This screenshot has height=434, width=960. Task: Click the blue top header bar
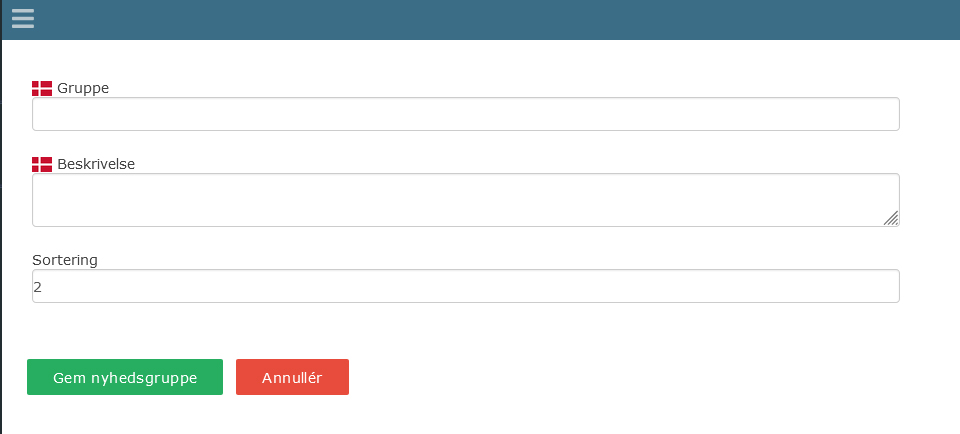(500, 19)
